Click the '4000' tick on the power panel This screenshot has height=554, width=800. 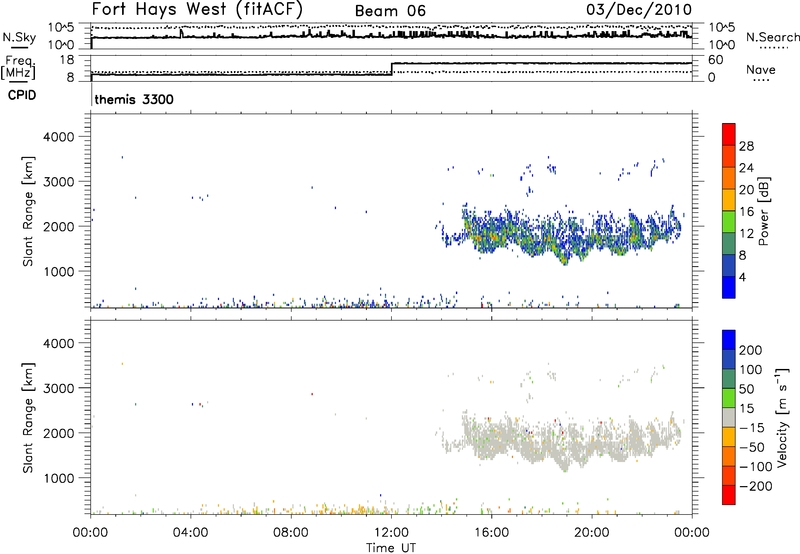coord(59,137)
